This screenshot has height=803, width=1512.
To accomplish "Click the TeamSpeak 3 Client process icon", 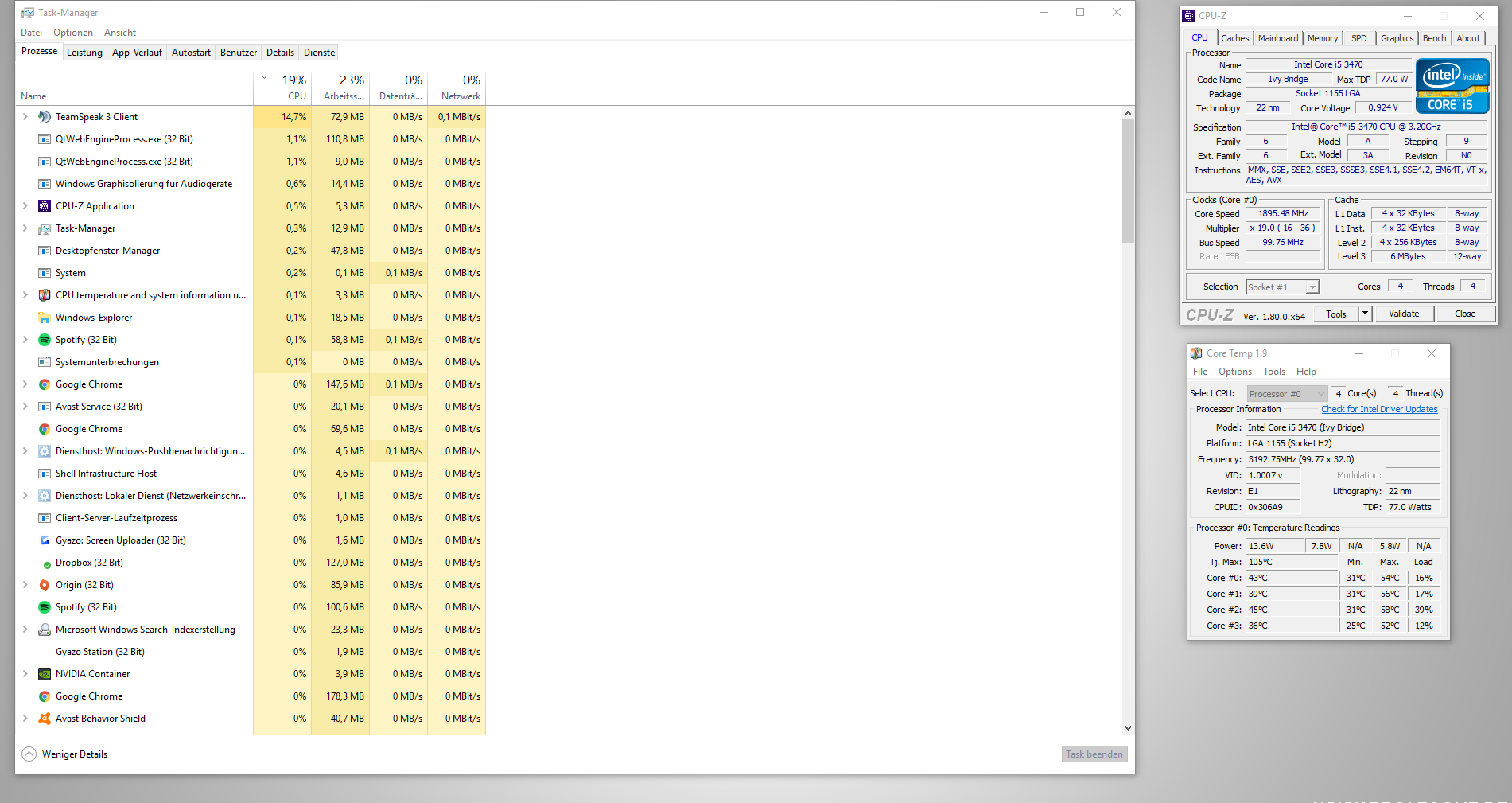I will tap(45, 117).
